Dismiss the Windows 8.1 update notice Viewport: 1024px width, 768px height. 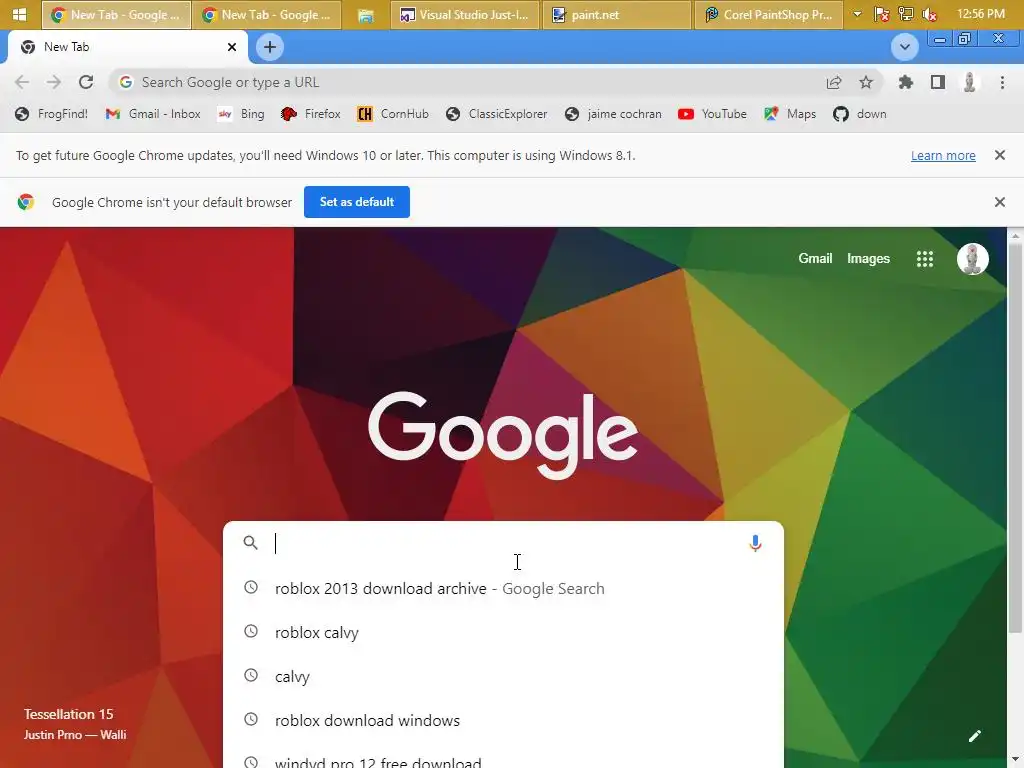pos(1000,155)
